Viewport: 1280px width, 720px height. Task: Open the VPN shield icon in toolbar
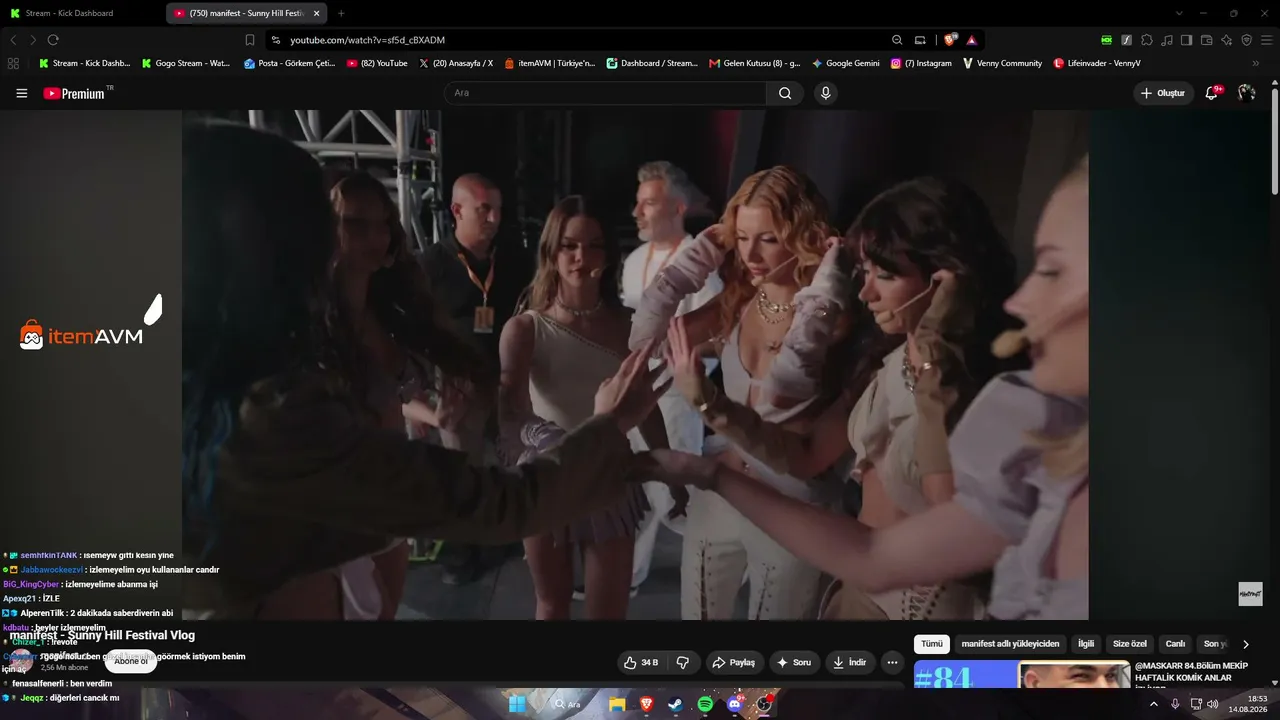pos(1246,40)
